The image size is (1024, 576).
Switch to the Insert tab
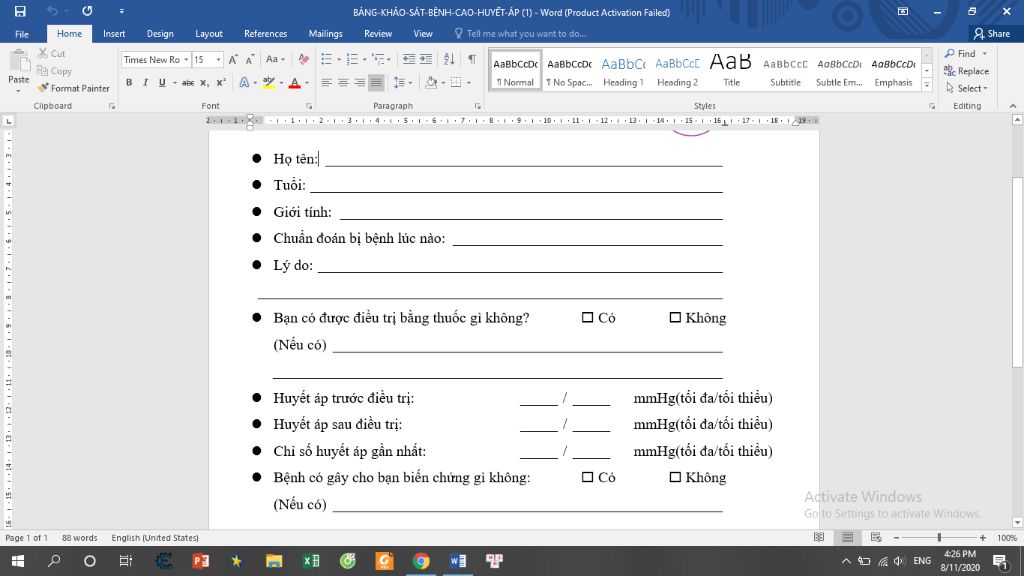(x=114, y=34)
